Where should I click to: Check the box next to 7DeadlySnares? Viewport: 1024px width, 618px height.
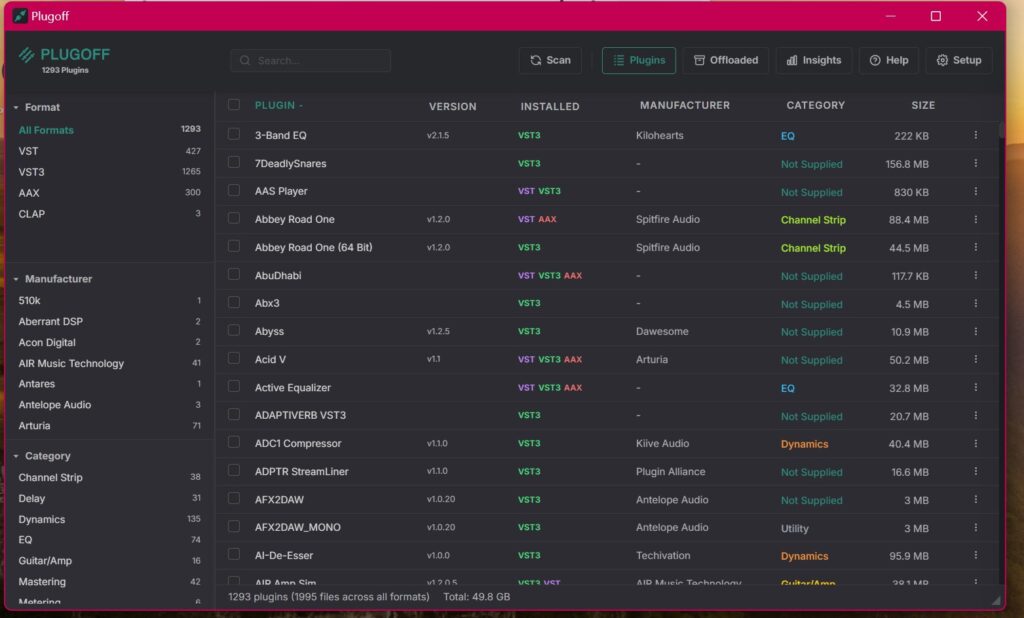point(234,163)
